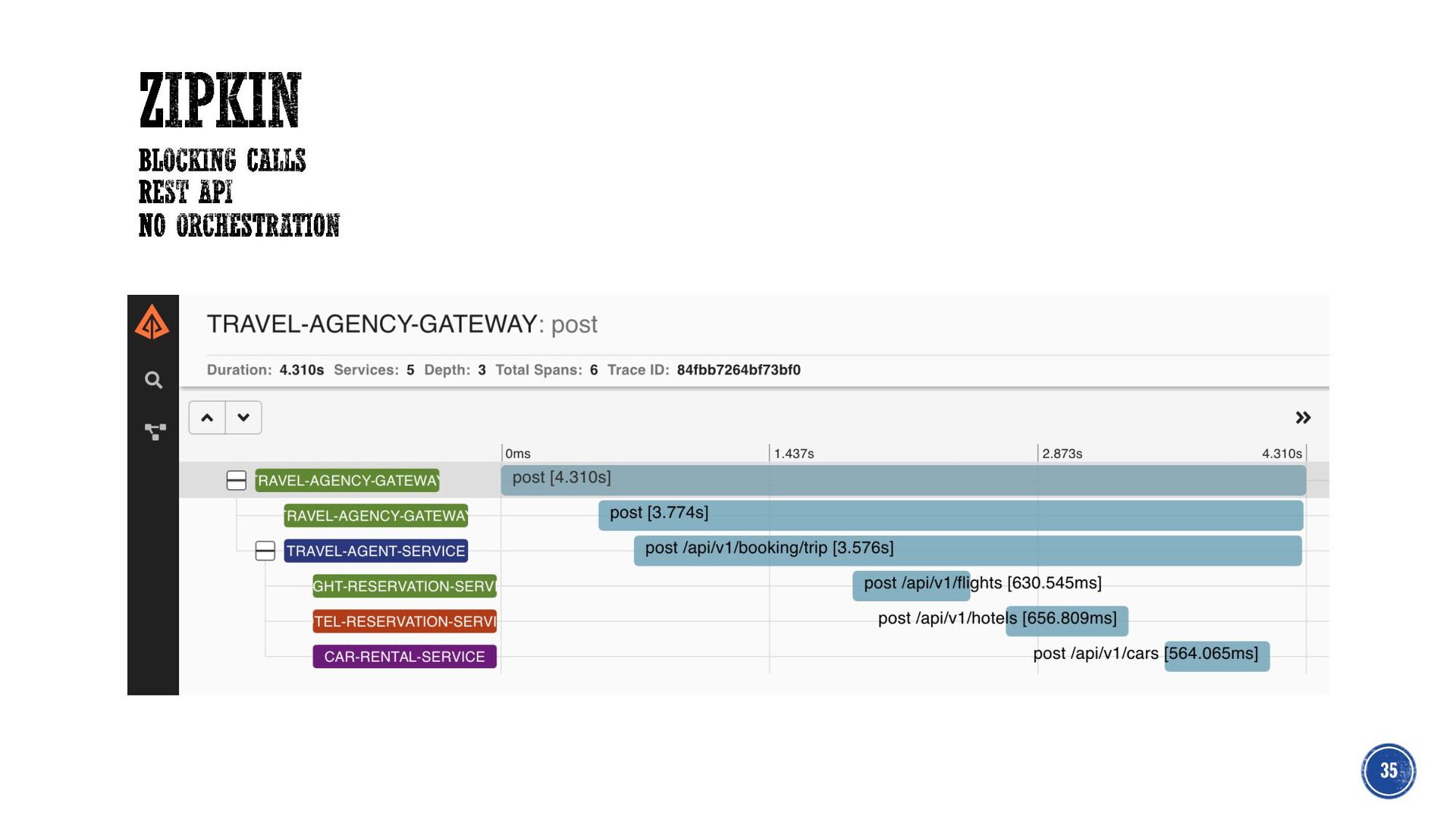Click the NO ORCHESTRATION text line
1456x819 pixels.
coord(239,225)
